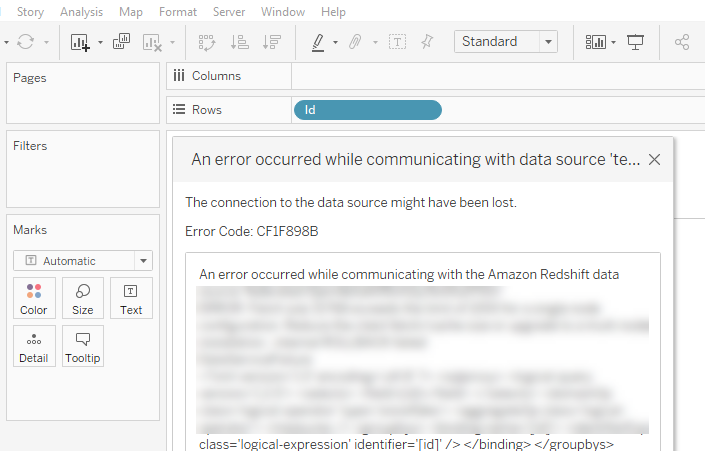This screenshot has width=705, height=451.
Task: Click the show/hide cards icon
Action: pyautogui.click(x=595, y=42)
